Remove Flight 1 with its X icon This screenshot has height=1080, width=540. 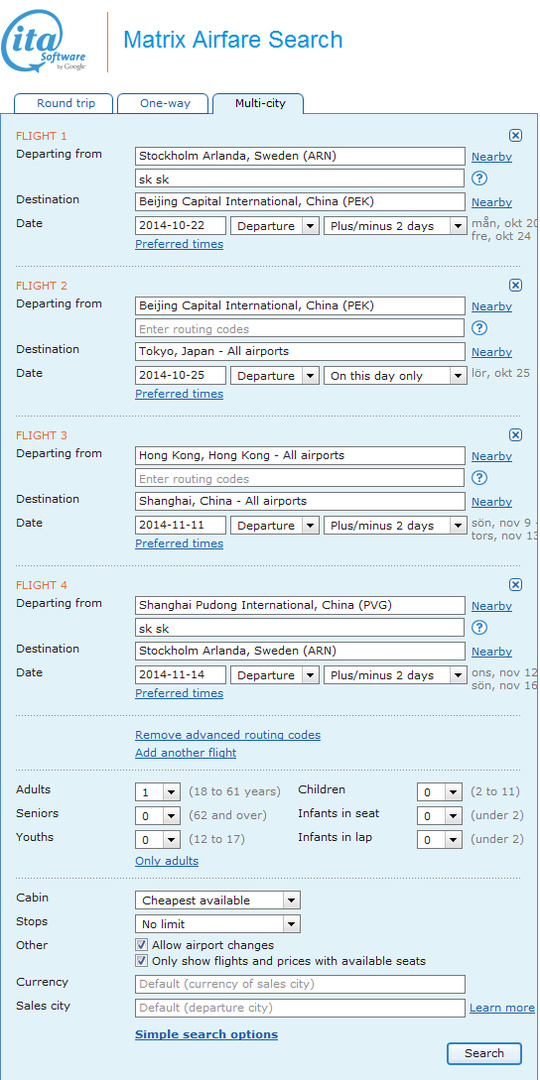(x=515, y=136)
